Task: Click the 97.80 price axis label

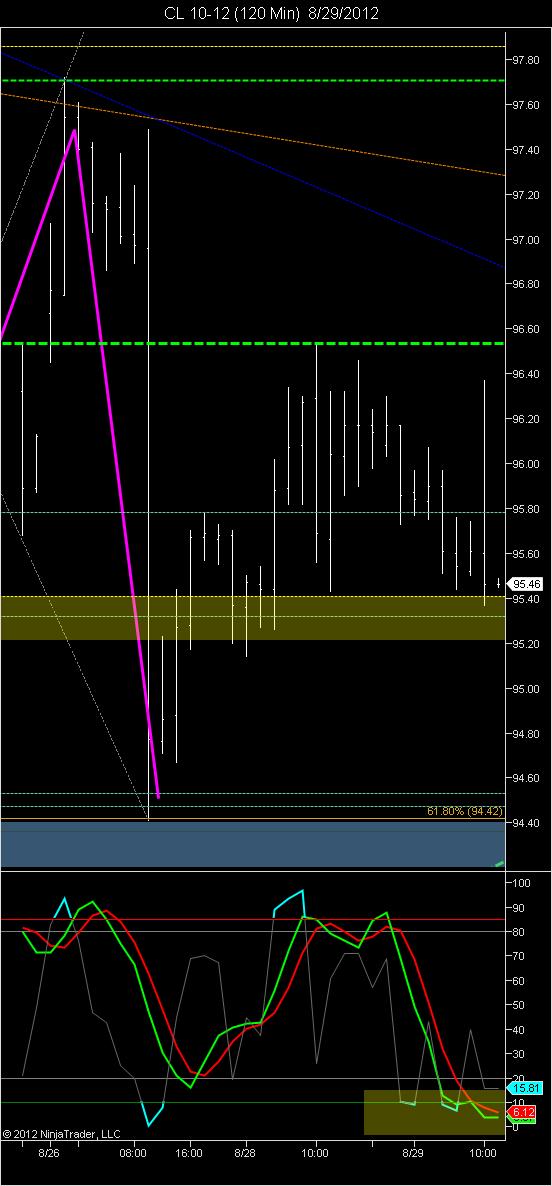Action: (526, 60)
